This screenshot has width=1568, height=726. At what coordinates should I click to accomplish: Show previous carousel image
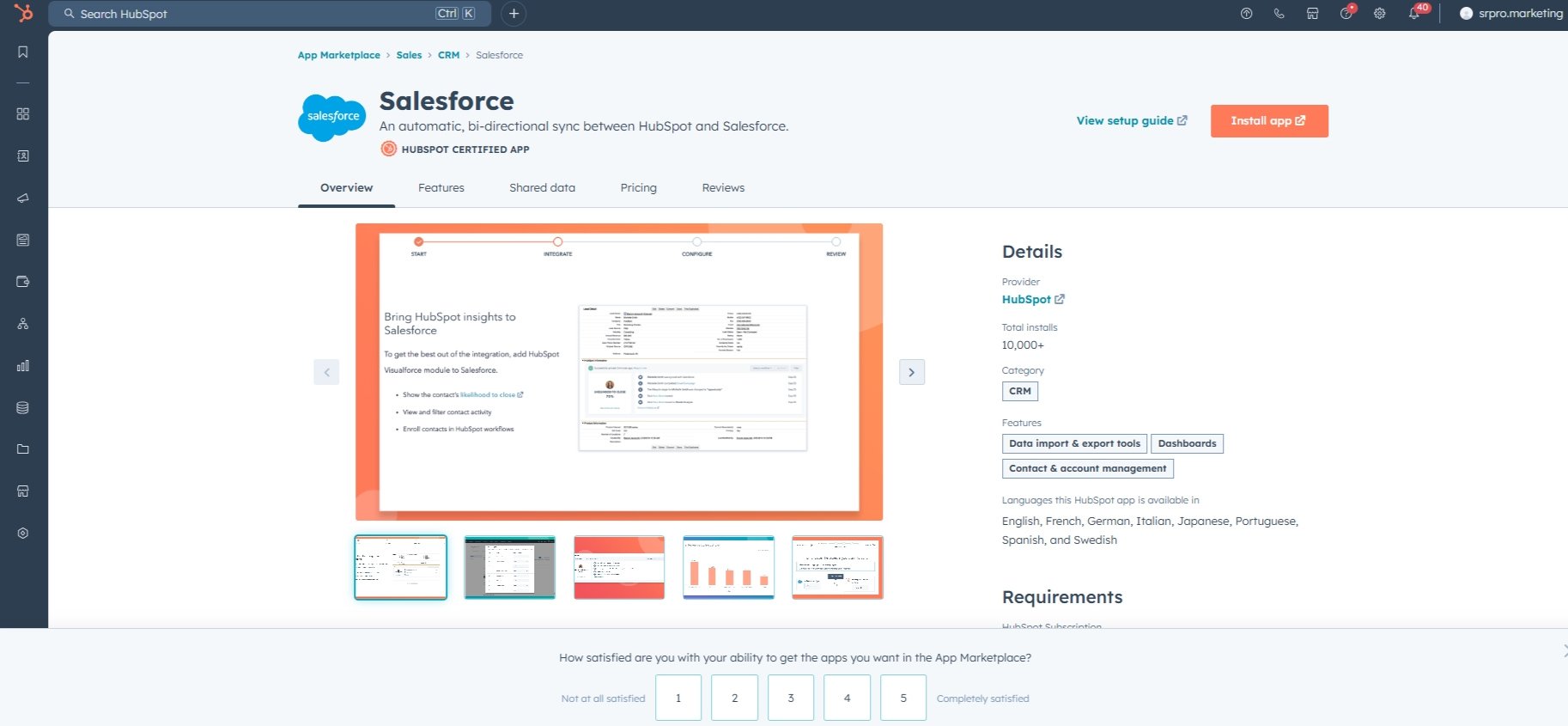(326, 372)
